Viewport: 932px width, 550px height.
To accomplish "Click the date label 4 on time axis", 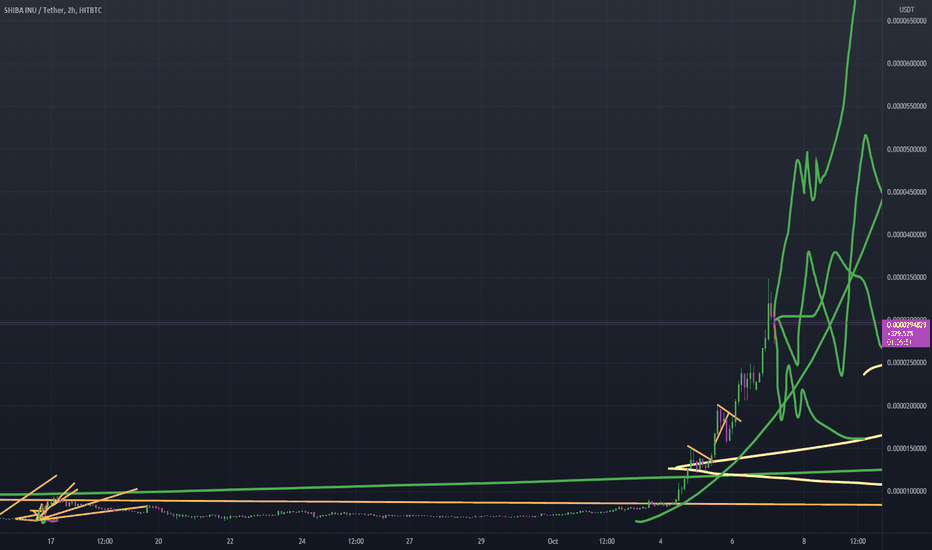I will (660, 541).
